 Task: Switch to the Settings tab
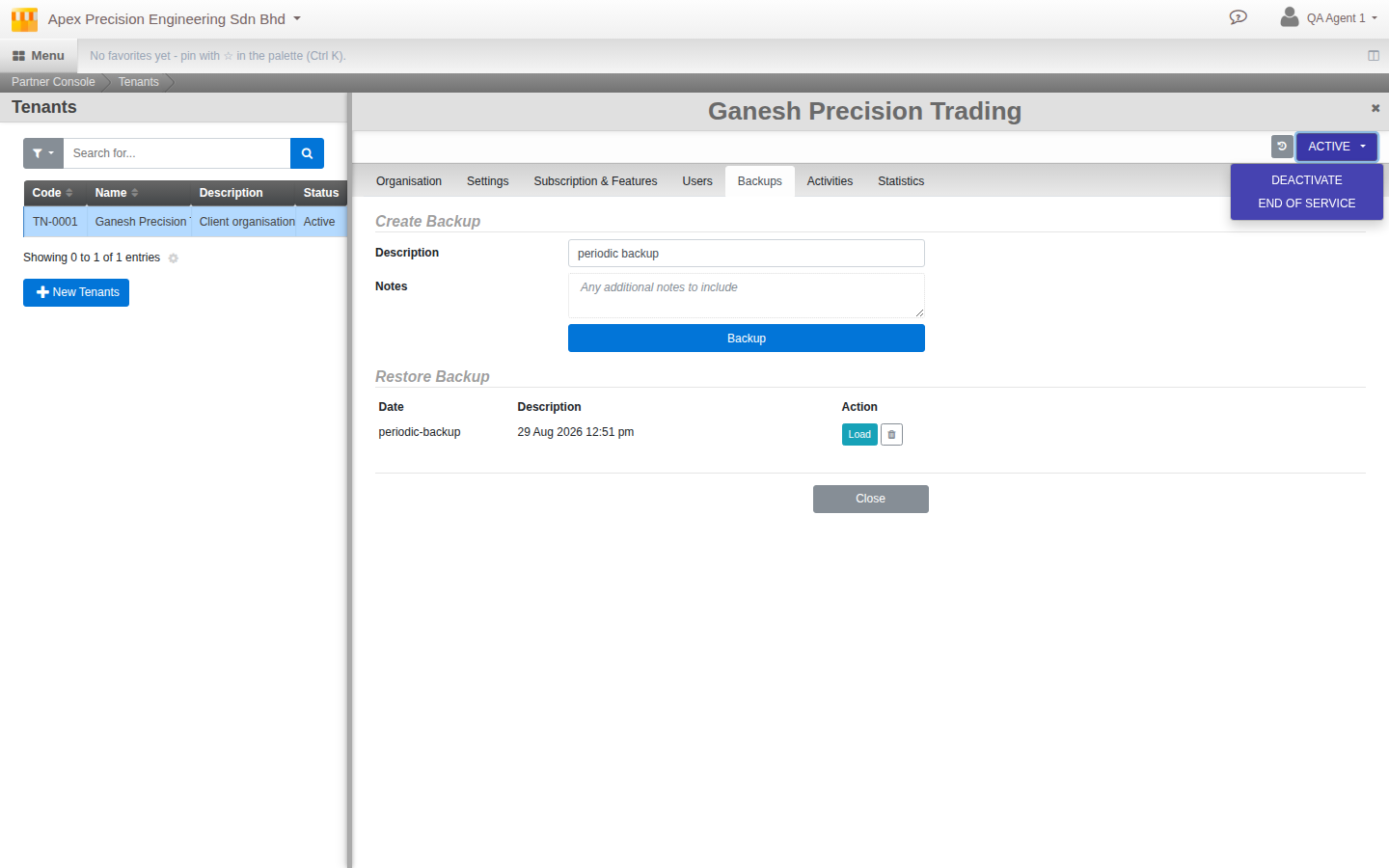[x=488, y=181]
